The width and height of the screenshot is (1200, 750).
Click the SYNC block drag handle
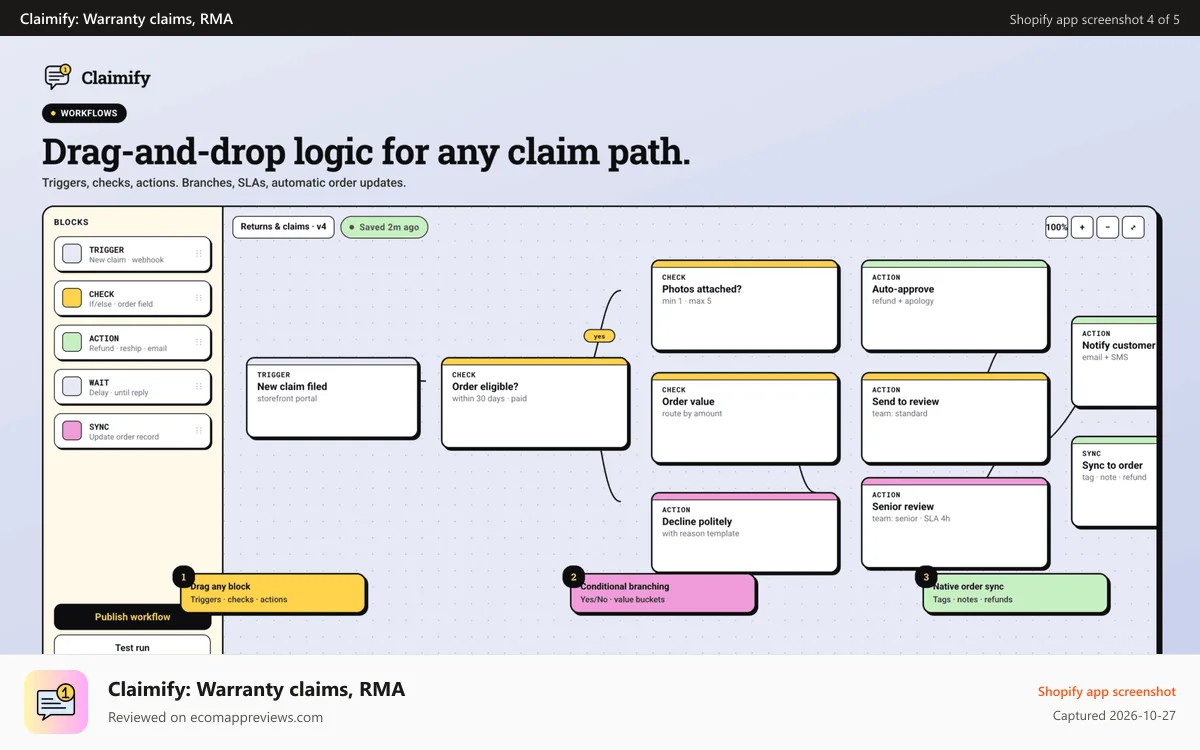[x=199, y=431]
